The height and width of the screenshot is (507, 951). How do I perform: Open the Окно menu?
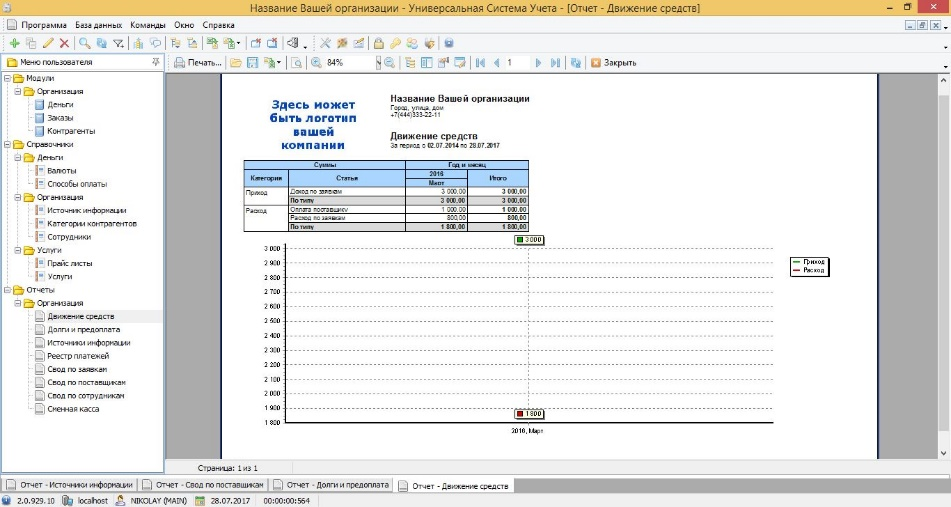(x=184, y=25)
